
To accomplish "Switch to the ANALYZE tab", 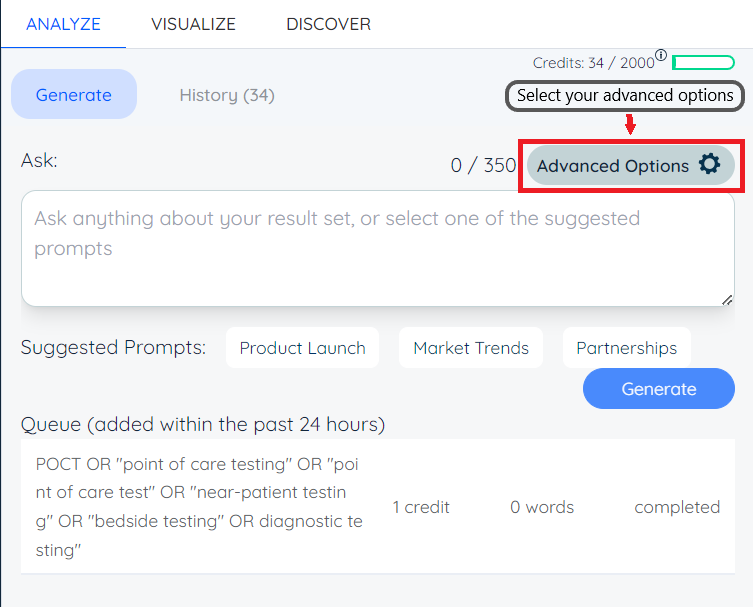I will pyautogui.click(x=63, y=24).
